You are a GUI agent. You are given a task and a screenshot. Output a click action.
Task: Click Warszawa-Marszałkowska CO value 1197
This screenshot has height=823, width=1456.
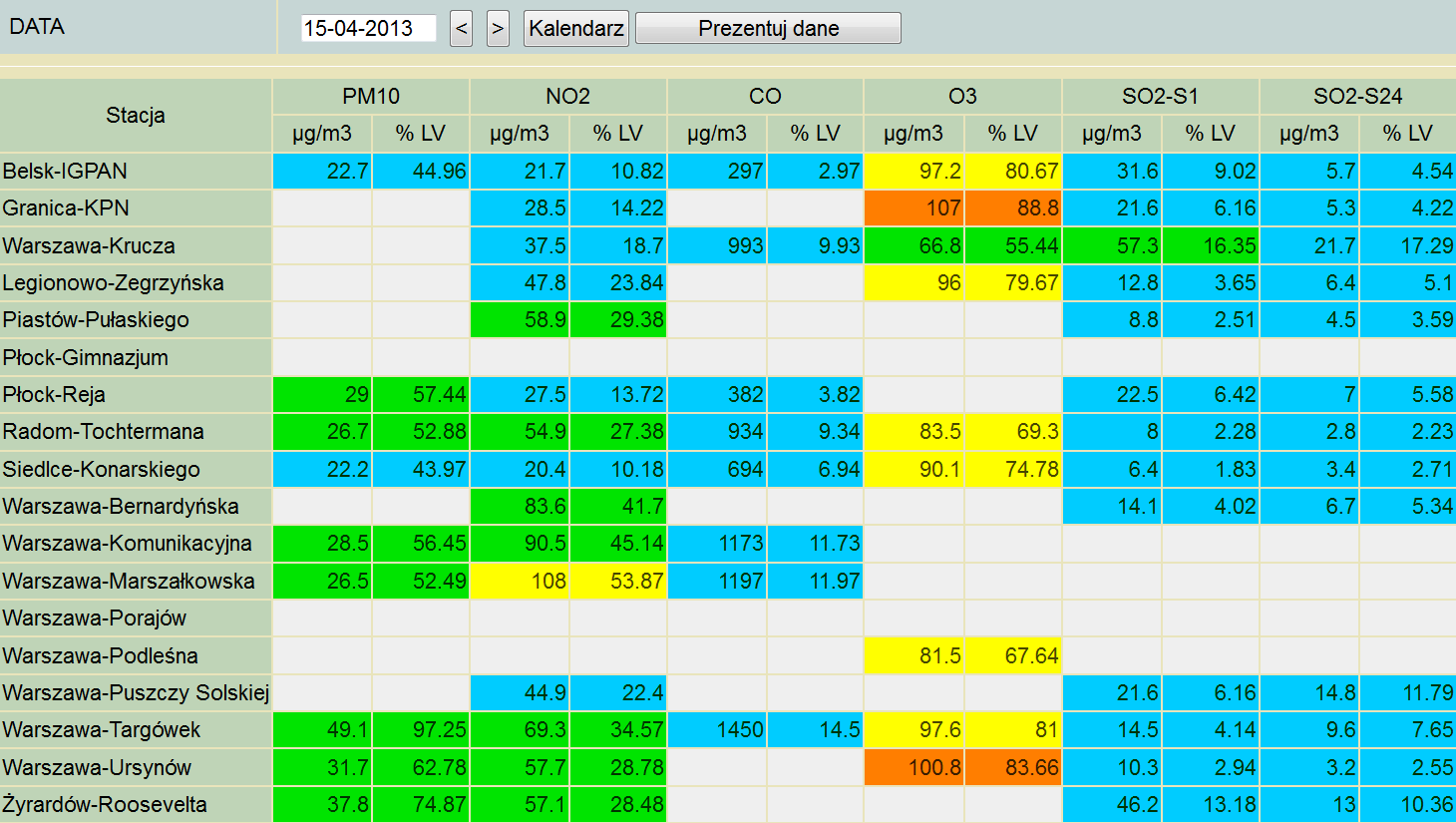[x=717, y=581]
